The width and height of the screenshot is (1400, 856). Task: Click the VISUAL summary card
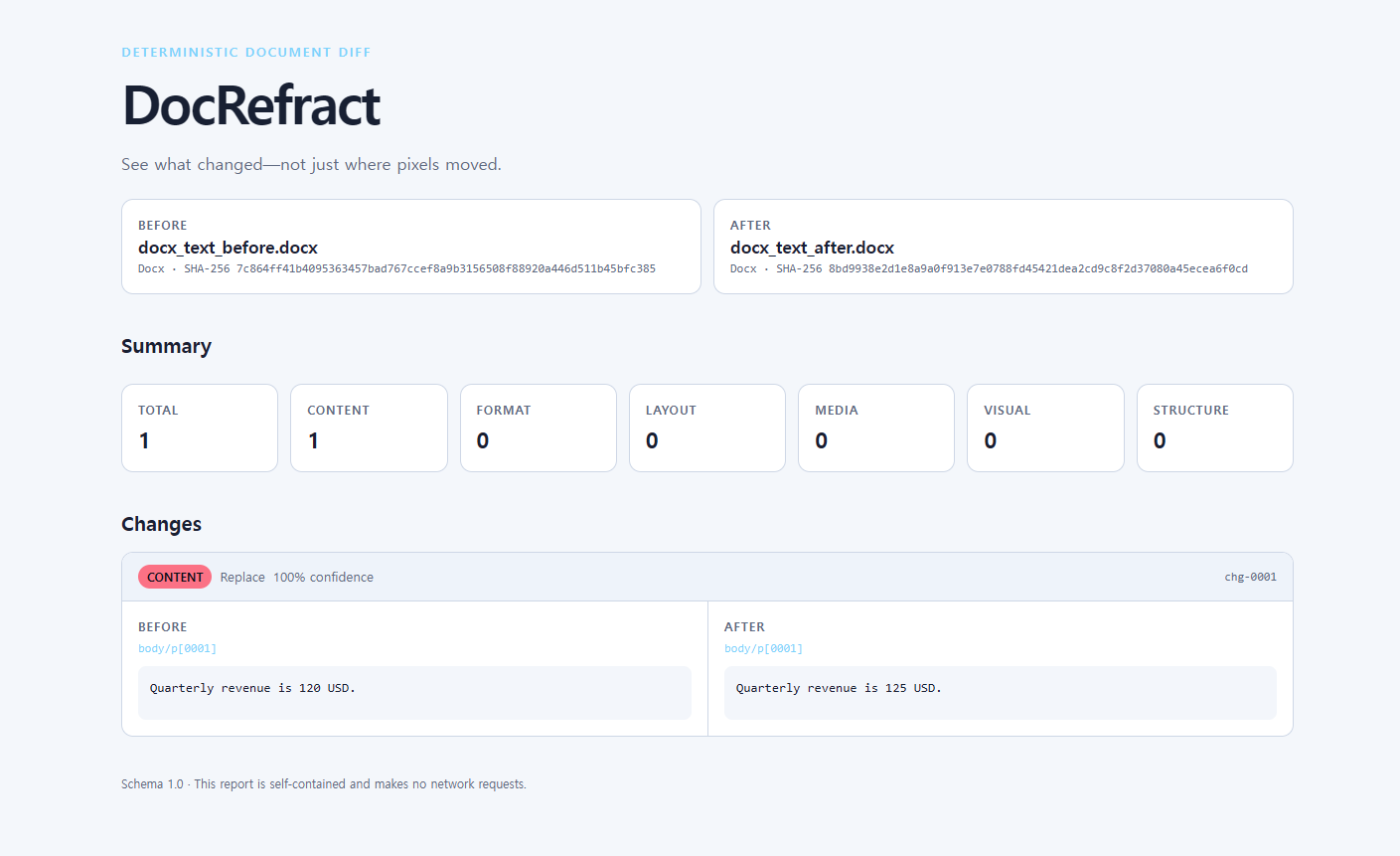click(x=1045, y=428)
